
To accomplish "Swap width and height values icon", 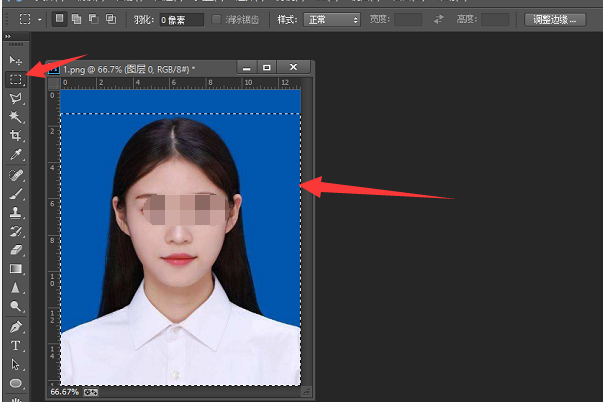I will tap(438, 19).
